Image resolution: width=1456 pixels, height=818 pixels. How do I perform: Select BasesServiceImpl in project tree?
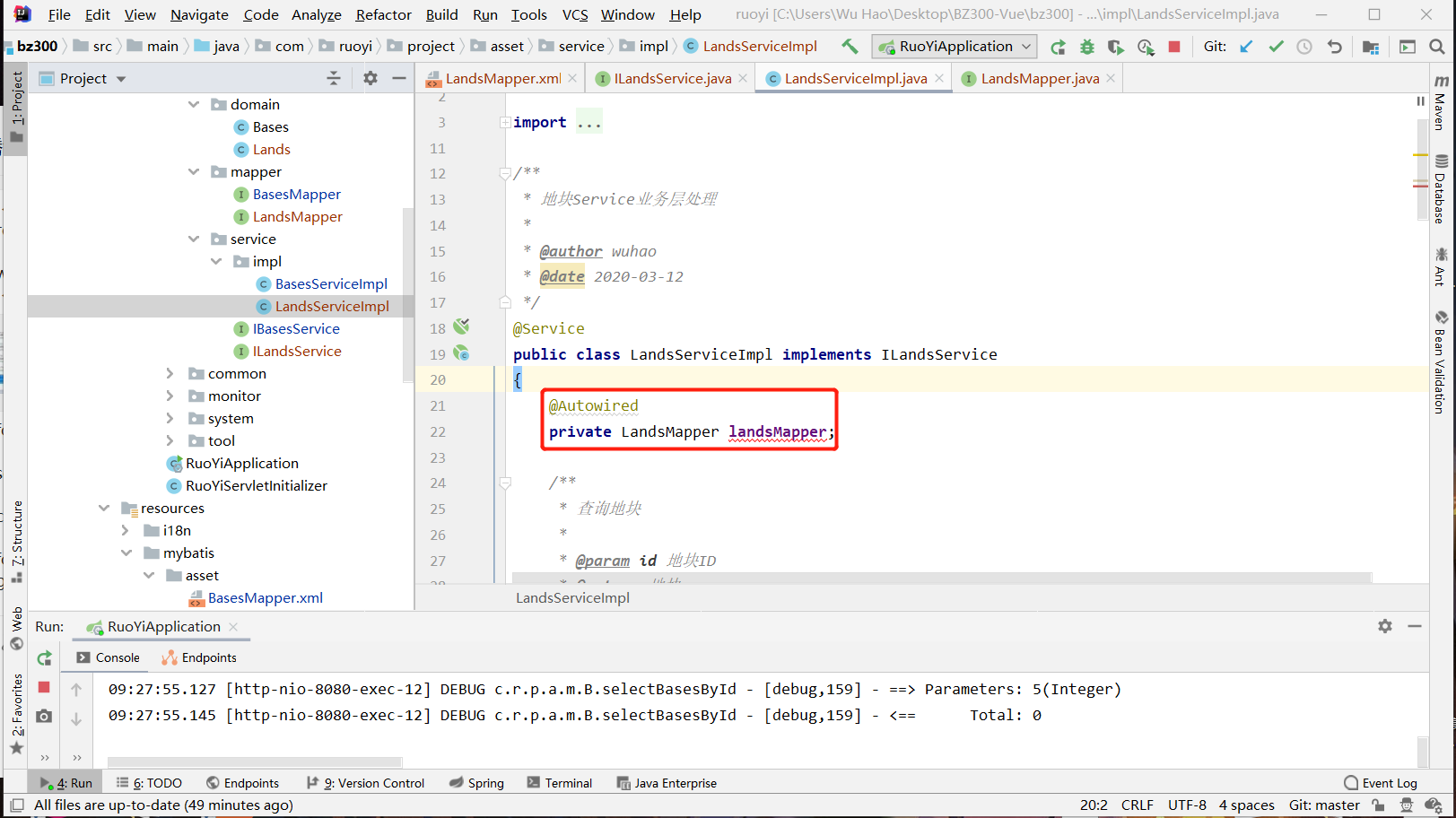coord(331,283)
